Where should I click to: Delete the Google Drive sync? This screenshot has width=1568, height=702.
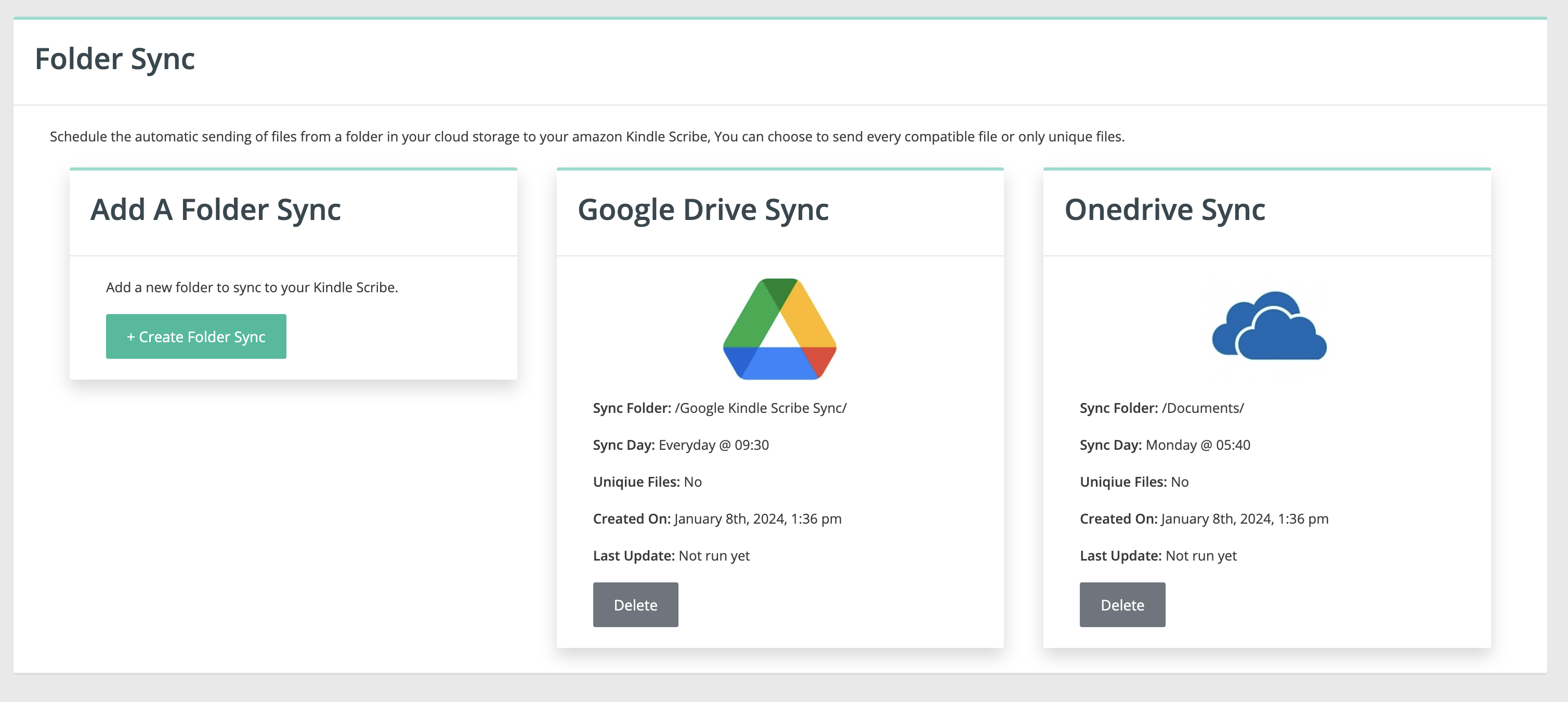(635, 605)
